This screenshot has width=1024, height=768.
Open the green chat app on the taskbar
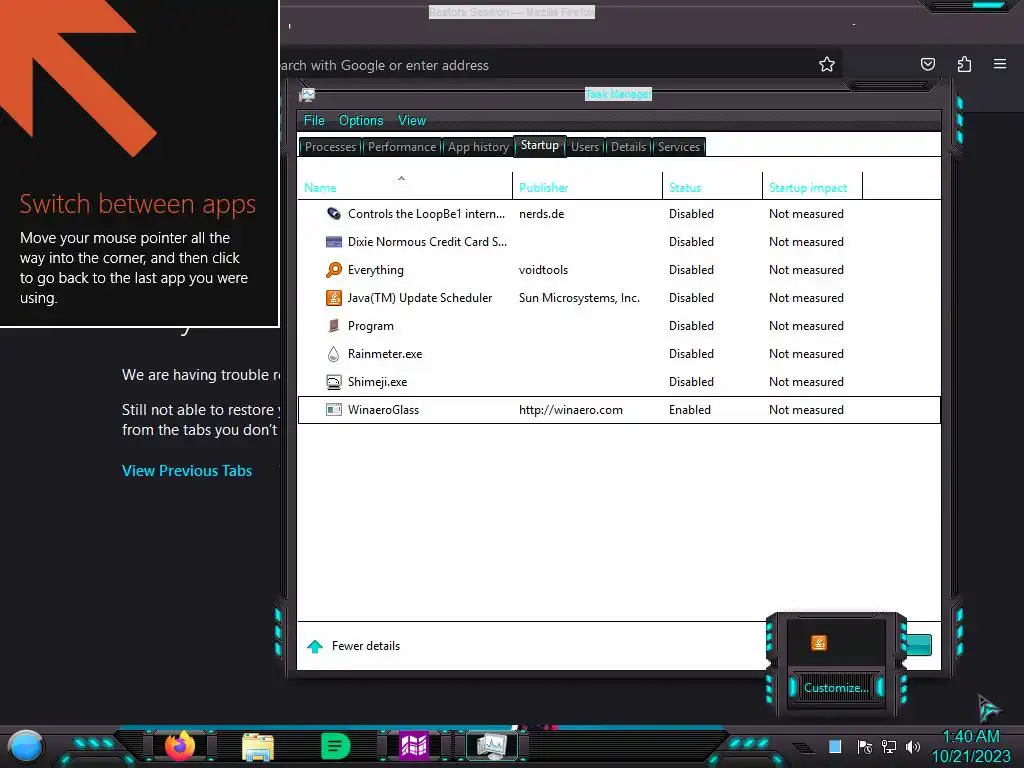coord(336,746)
